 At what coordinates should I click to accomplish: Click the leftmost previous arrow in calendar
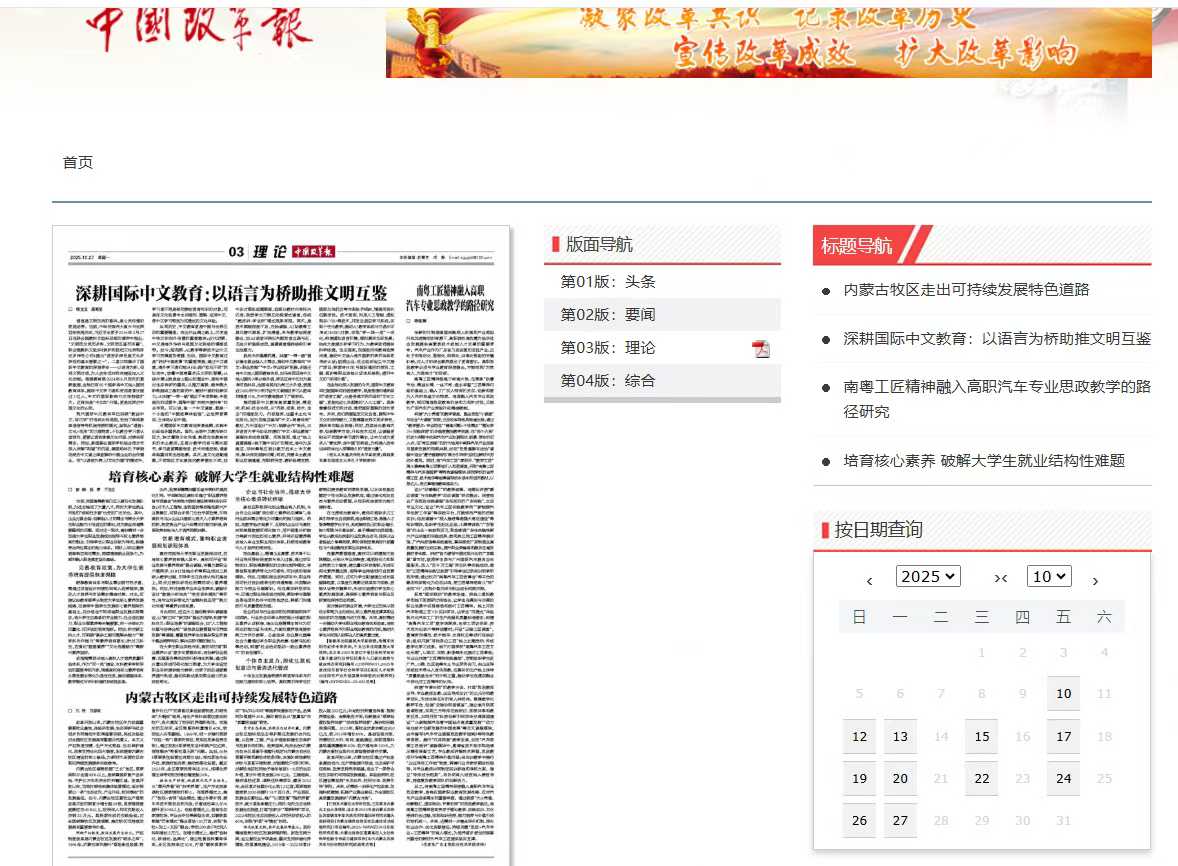point(870,581)
